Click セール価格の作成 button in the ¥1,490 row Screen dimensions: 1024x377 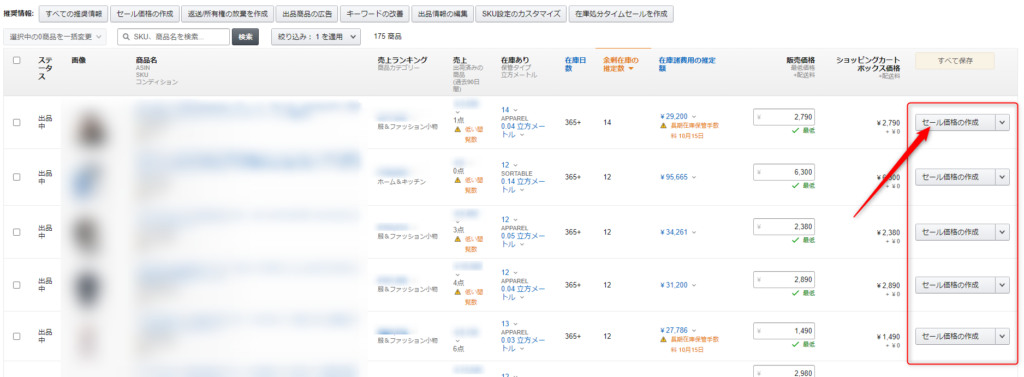click(955, 336)
